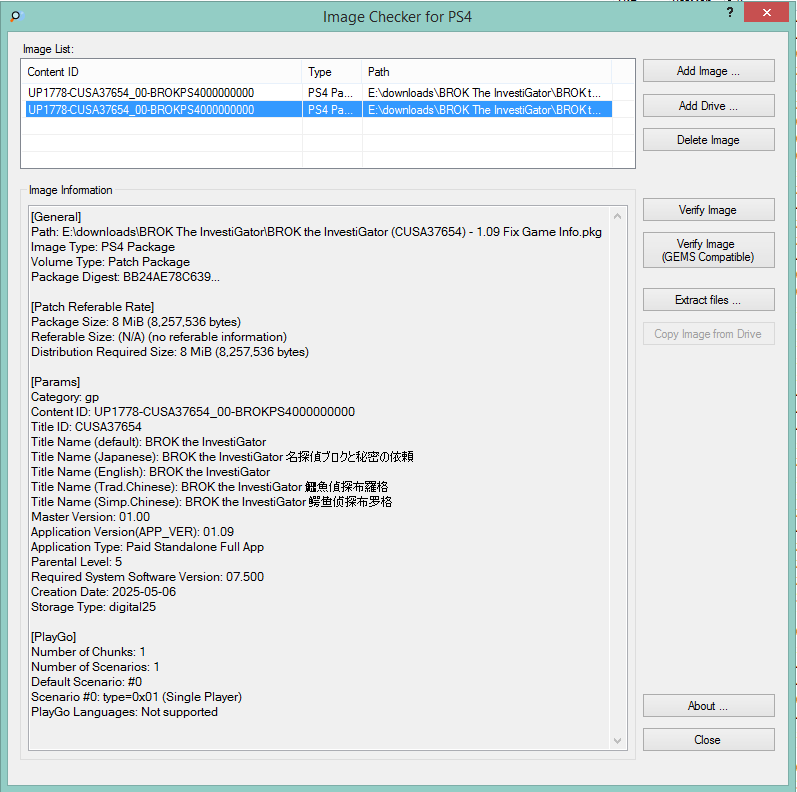Click the Title Name (Japanese) line

(222, 457)
